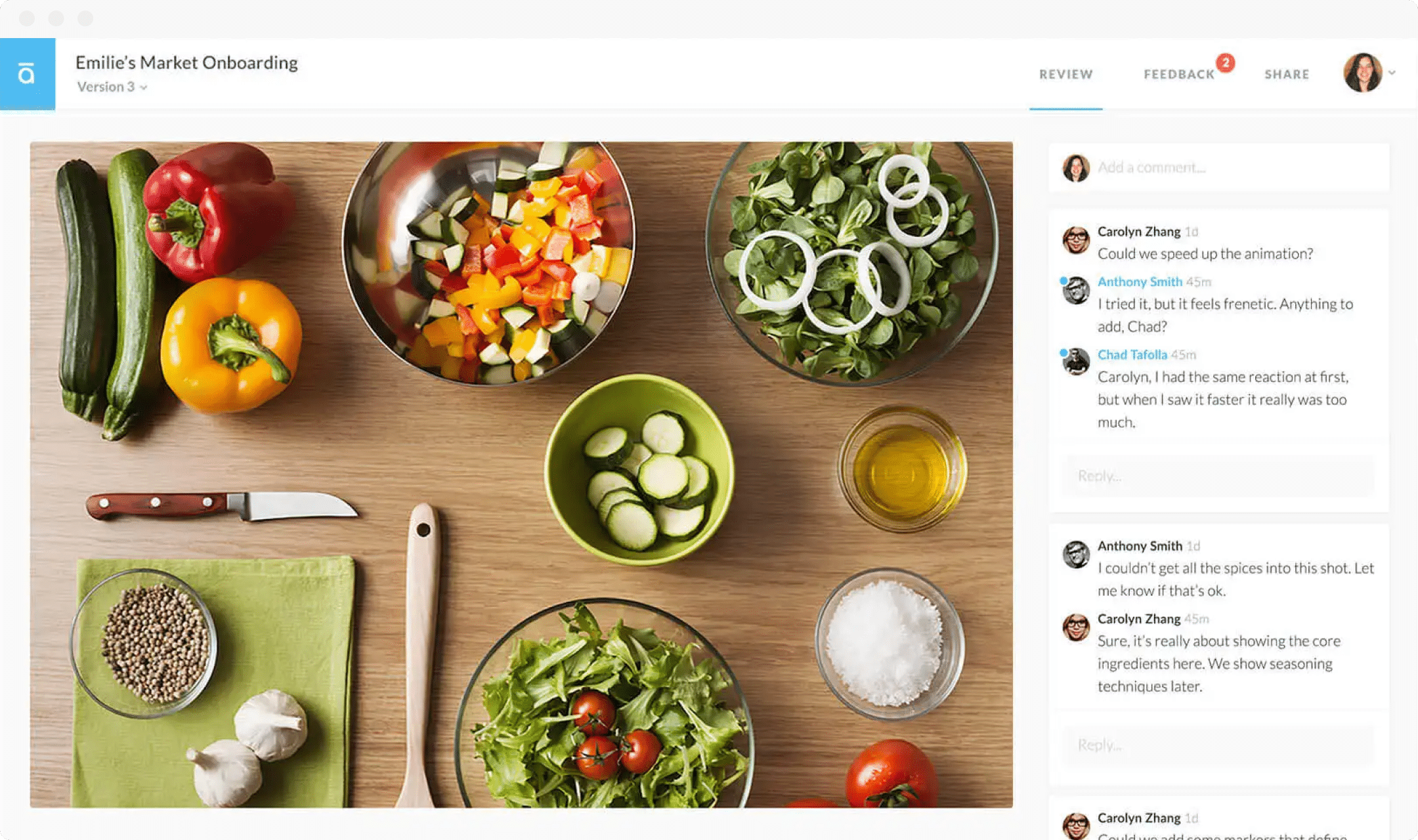Image resolution: width=1418 pixels, height=840 pixels.
Task: Click the blue app logo icon
Action: (x=28, y=73)
